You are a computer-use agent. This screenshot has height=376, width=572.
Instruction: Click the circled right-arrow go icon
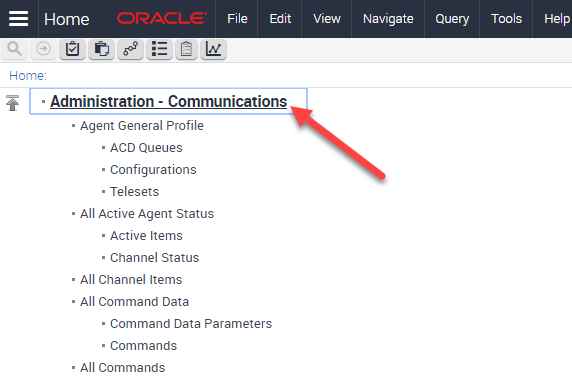point(43,49)
